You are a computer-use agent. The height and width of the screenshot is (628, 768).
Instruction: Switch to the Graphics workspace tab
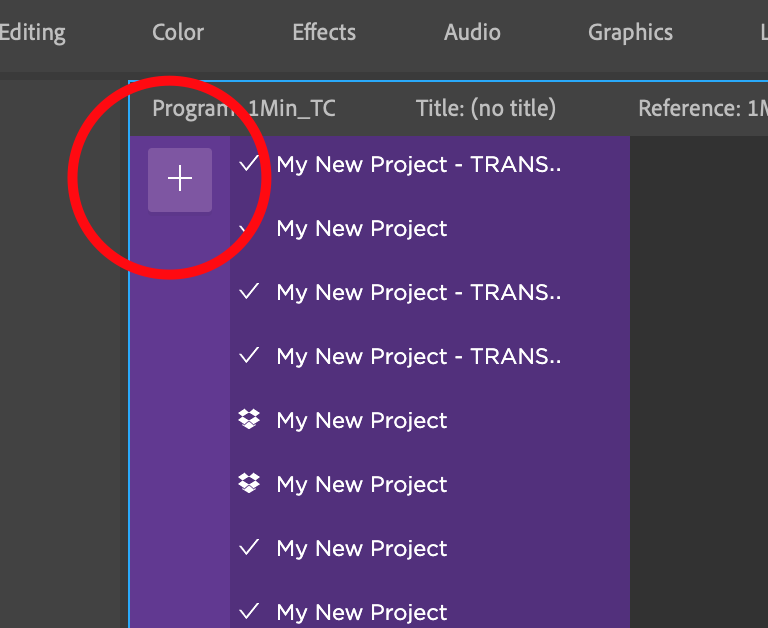click(x=630, y=33)
